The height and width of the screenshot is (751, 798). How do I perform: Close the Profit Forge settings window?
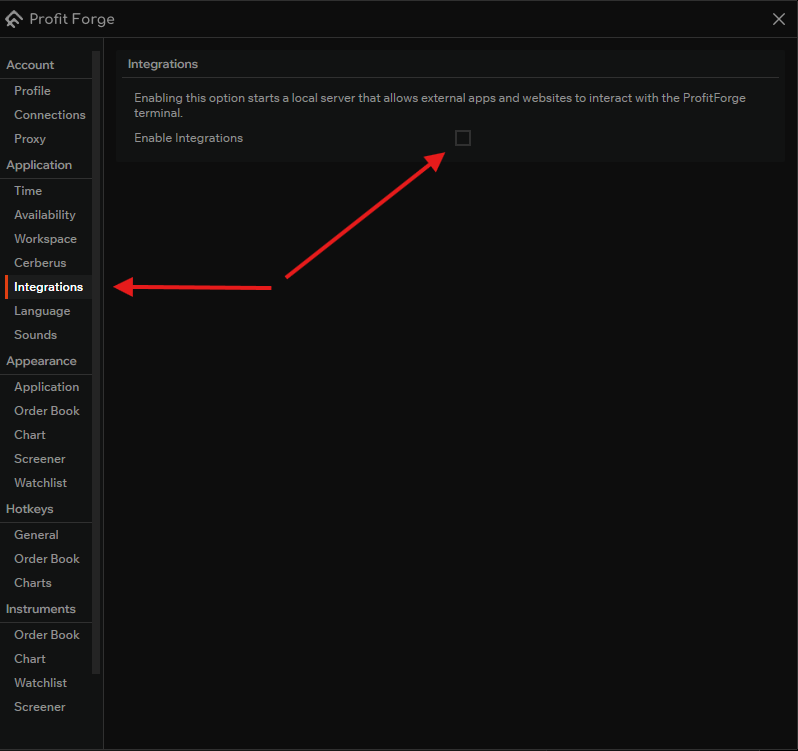click(x=779, y=19)
